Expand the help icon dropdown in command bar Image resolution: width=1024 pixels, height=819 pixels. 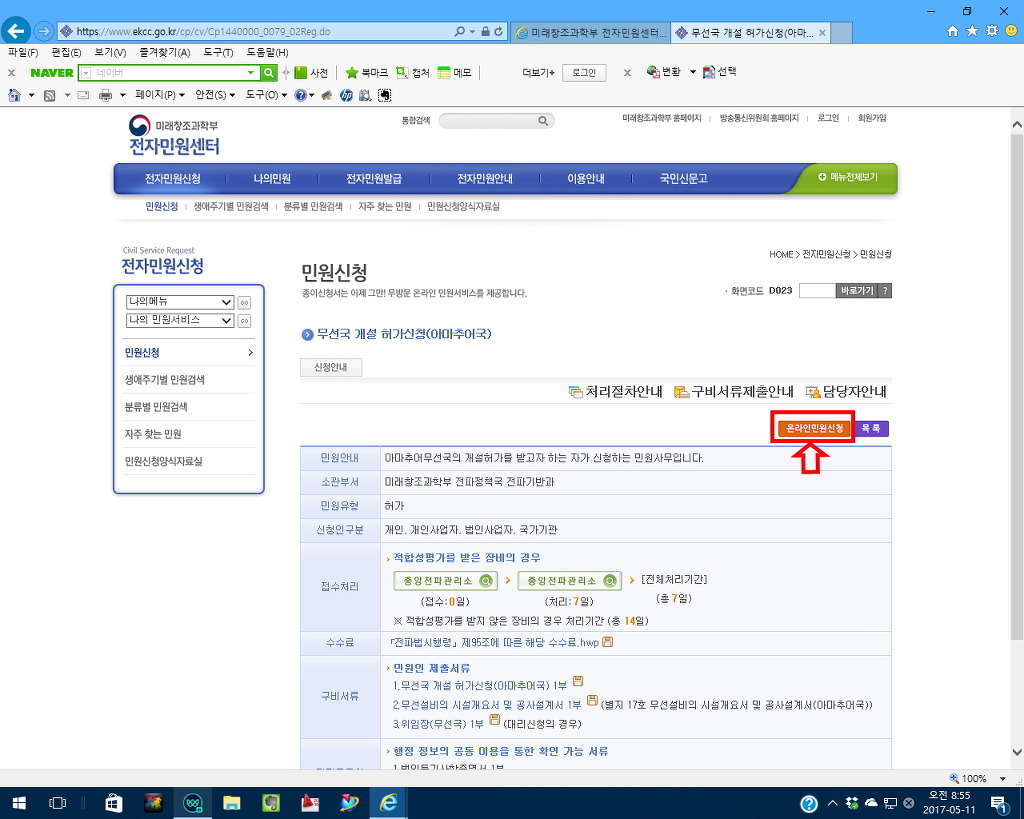(x=312, y=95)
